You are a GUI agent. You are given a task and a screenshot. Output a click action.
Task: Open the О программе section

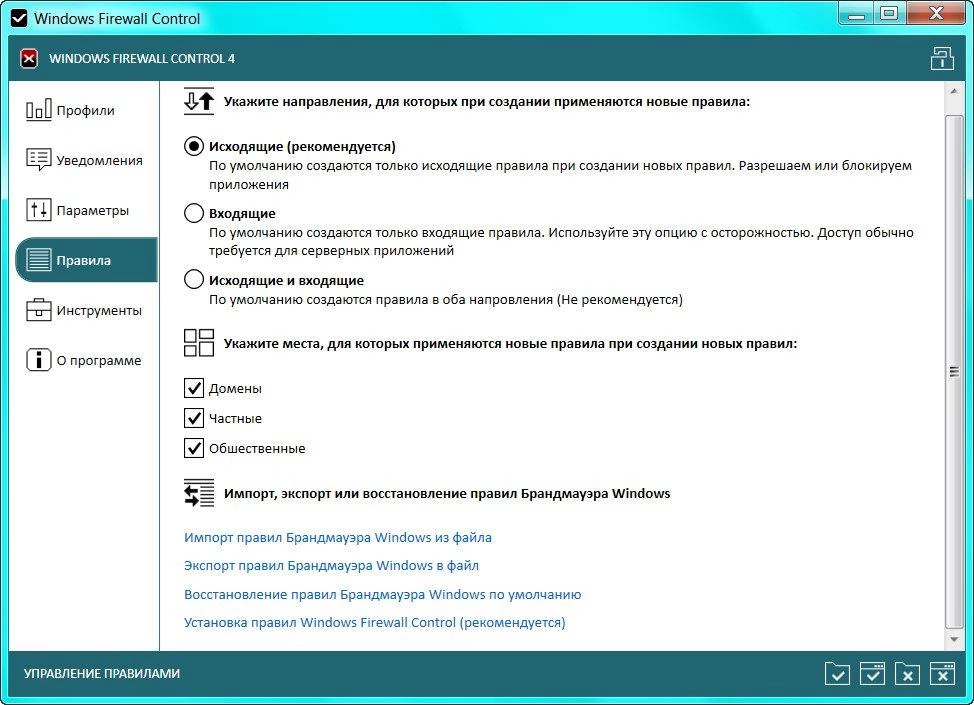(86, 360)
